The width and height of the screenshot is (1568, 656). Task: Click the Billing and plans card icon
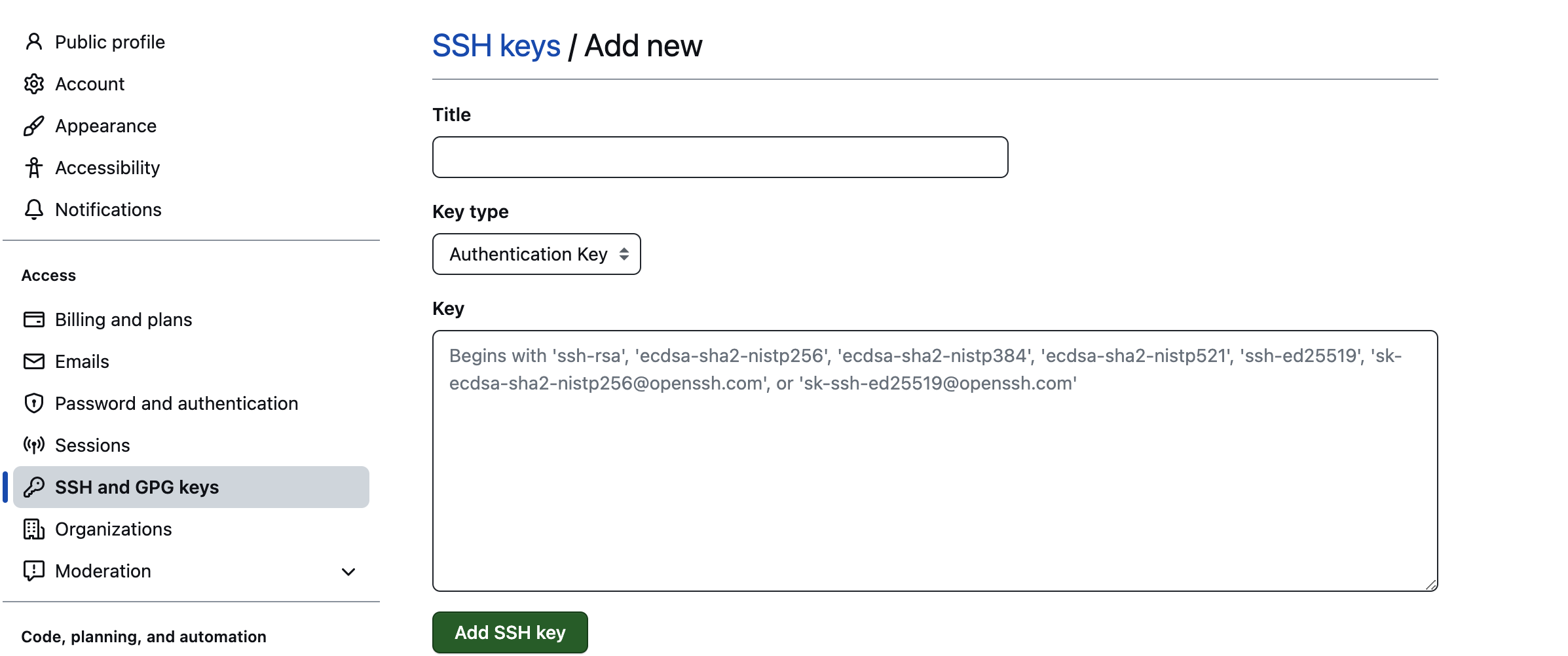(34, 319)
